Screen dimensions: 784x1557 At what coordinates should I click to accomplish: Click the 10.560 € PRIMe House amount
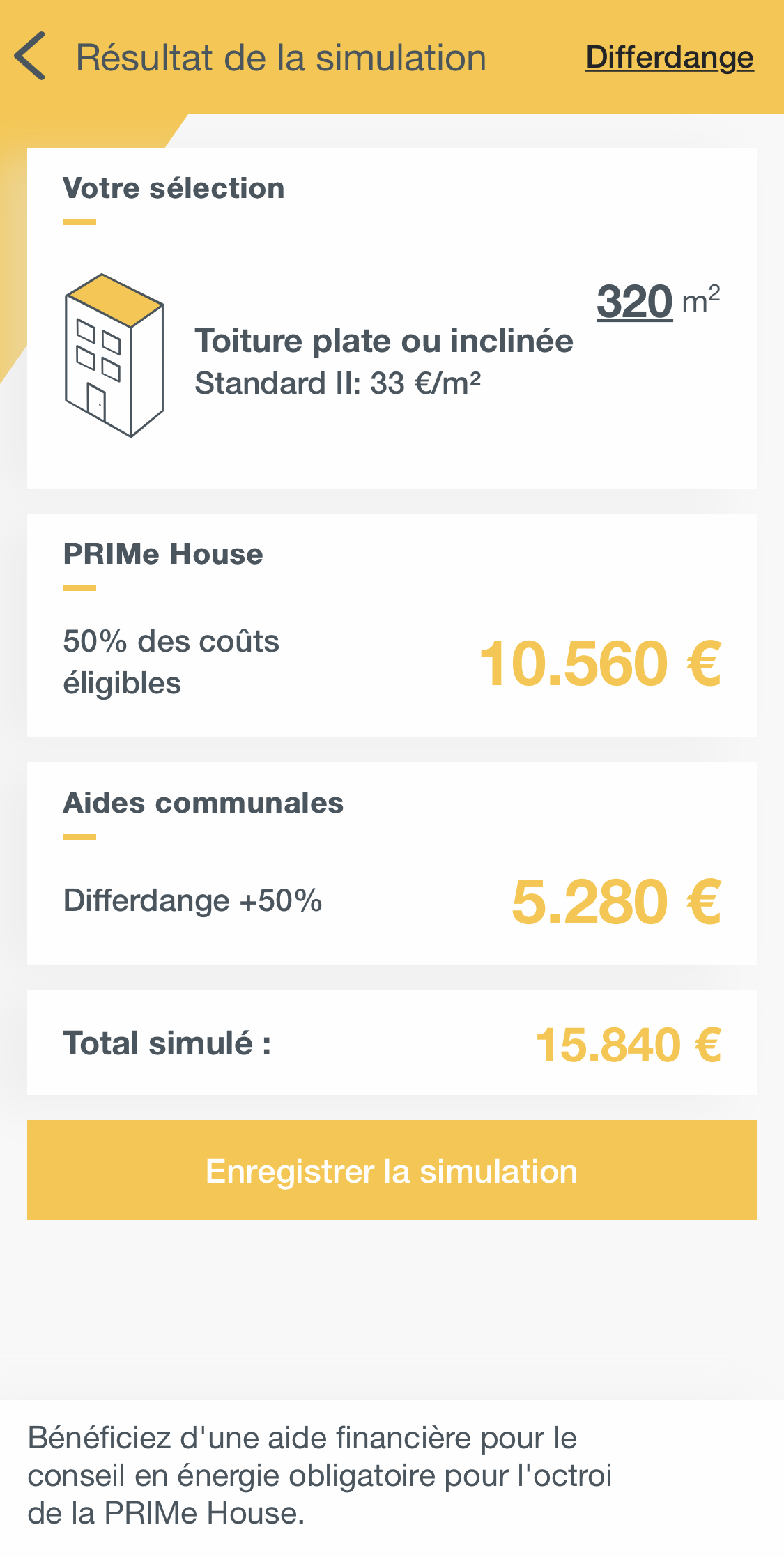(600, 664)
